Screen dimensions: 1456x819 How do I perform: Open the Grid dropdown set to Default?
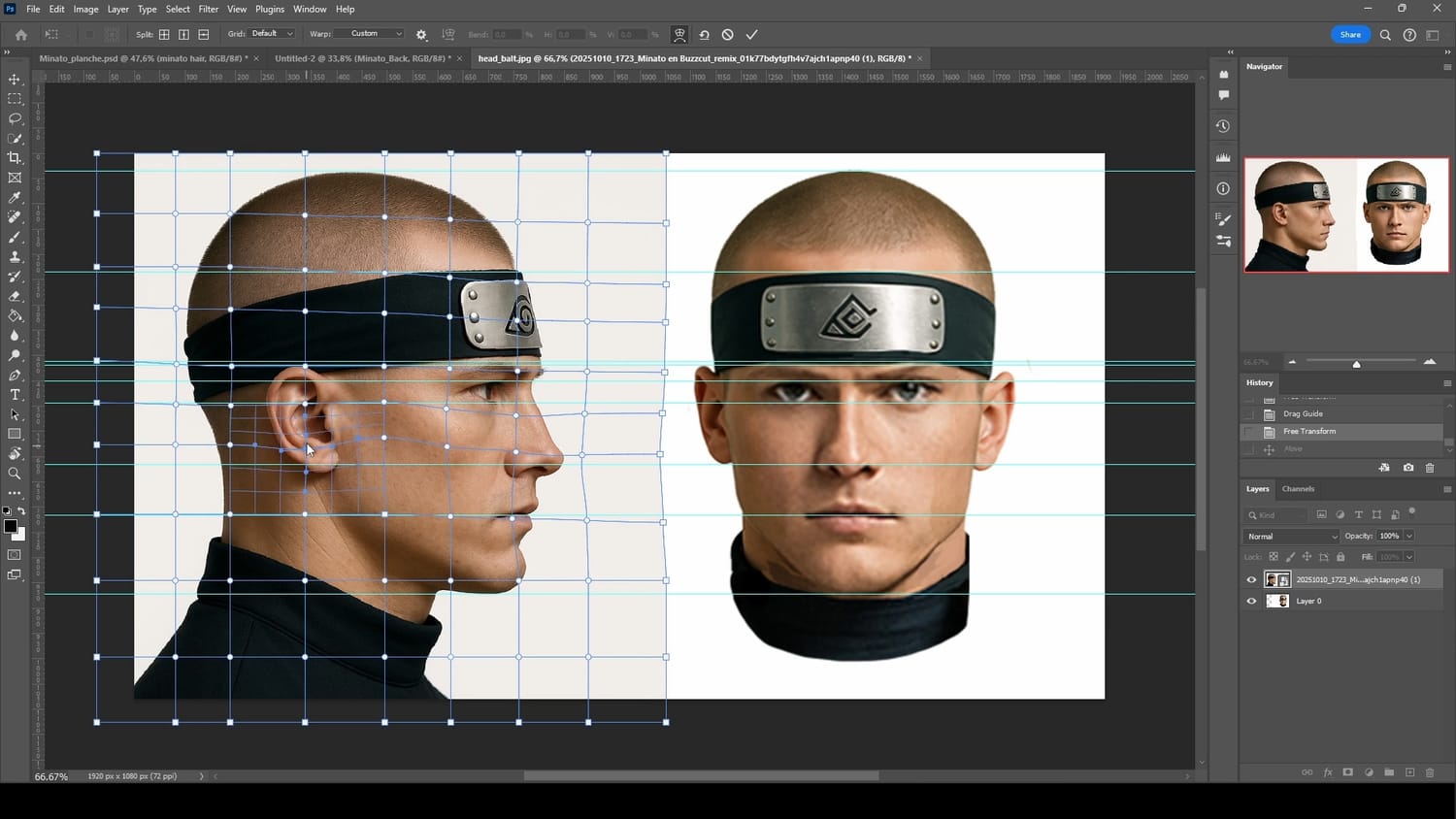click(x=272, y=34)
